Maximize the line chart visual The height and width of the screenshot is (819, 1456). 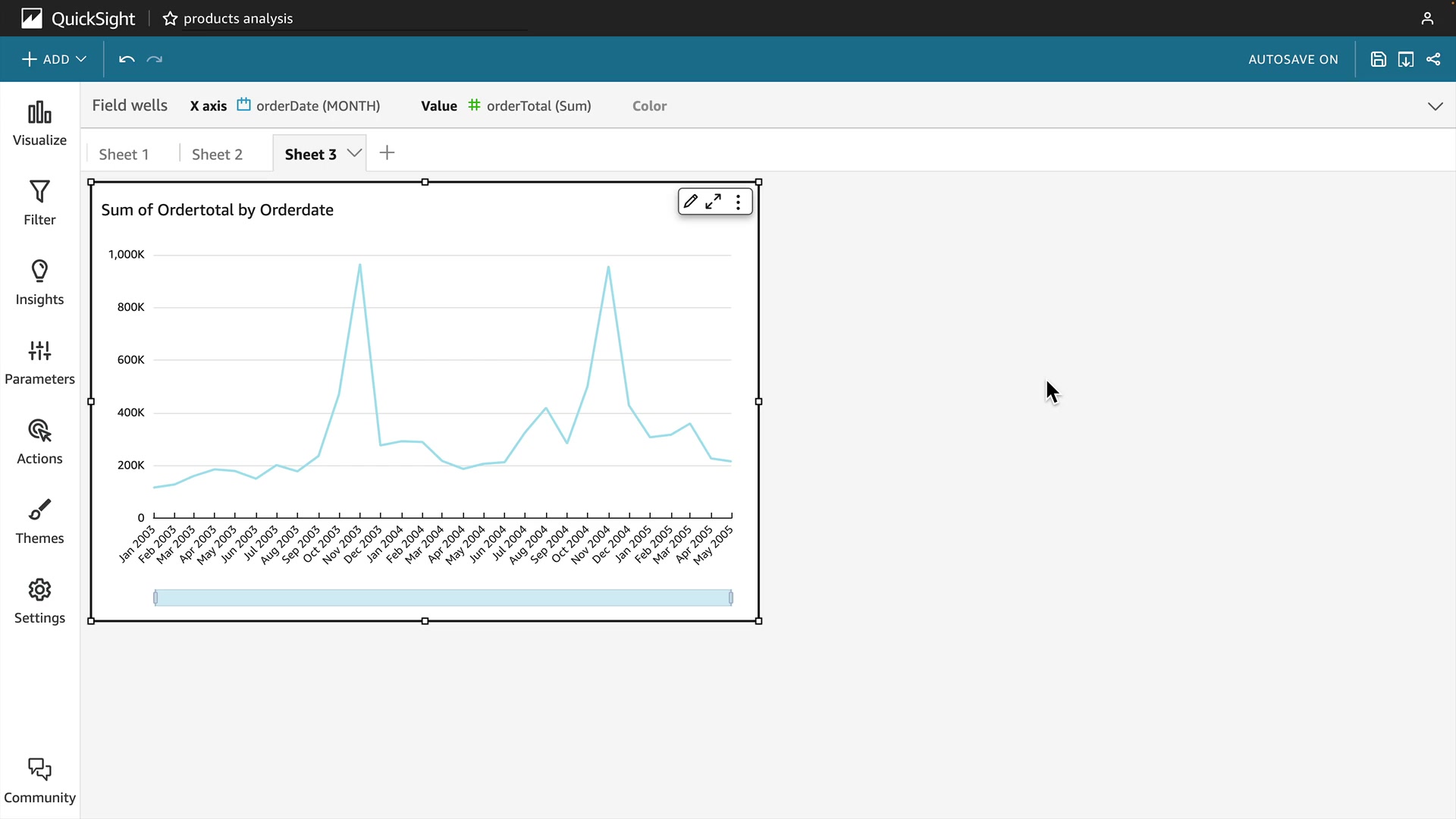coord(714,202)
